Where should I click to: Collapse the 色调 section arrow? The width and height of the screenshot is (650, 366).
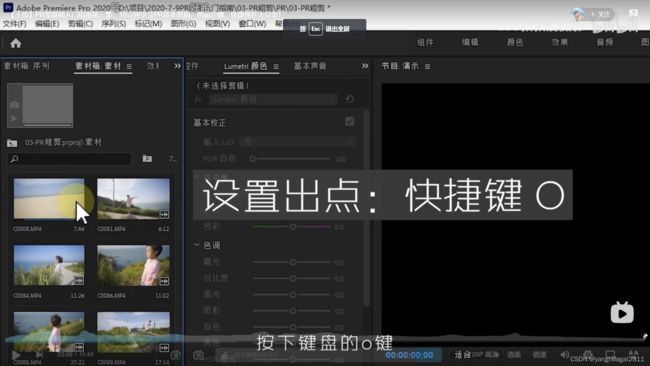click(196, 245)
